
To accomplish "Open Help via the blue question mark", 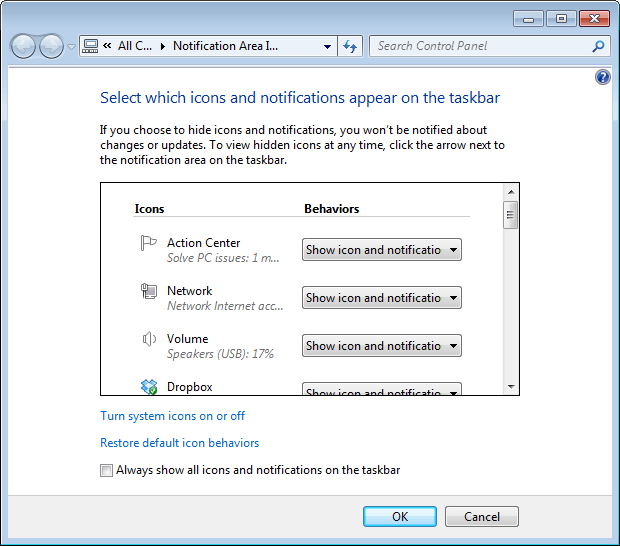I will [603, 77].
